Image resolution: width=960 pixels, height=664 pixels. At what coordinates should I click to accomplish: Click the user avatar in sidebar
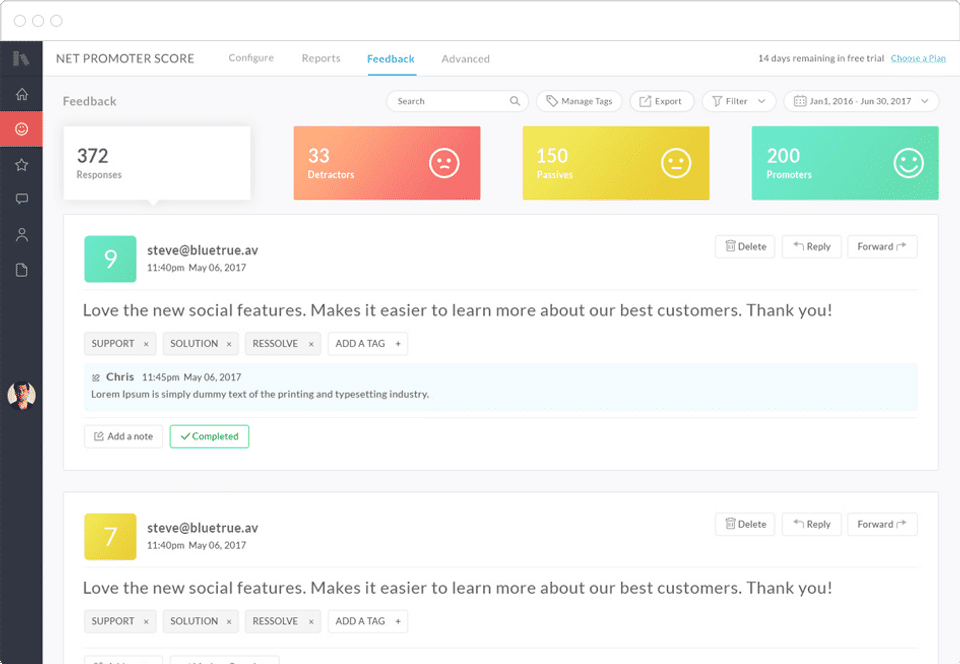pos(21,396)
